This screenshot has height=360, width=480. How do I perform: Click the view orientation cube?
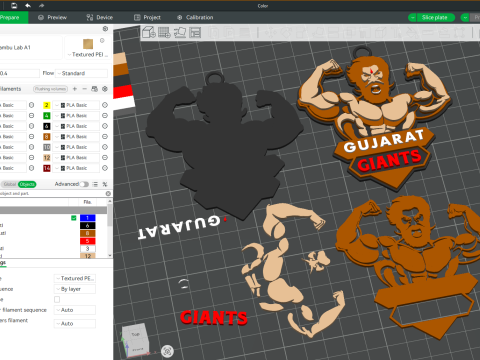pyautogui.click(x=134, y=339)
